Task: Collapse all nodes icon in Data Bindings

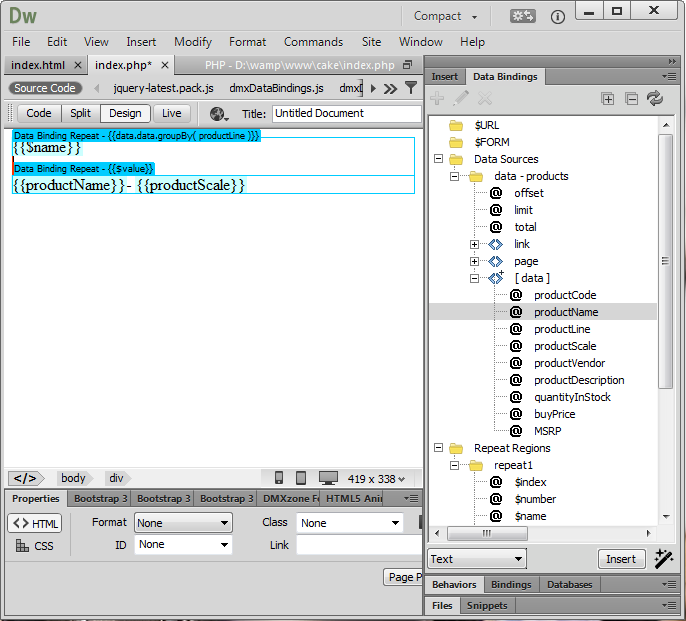Action: (x=631, y=99)
